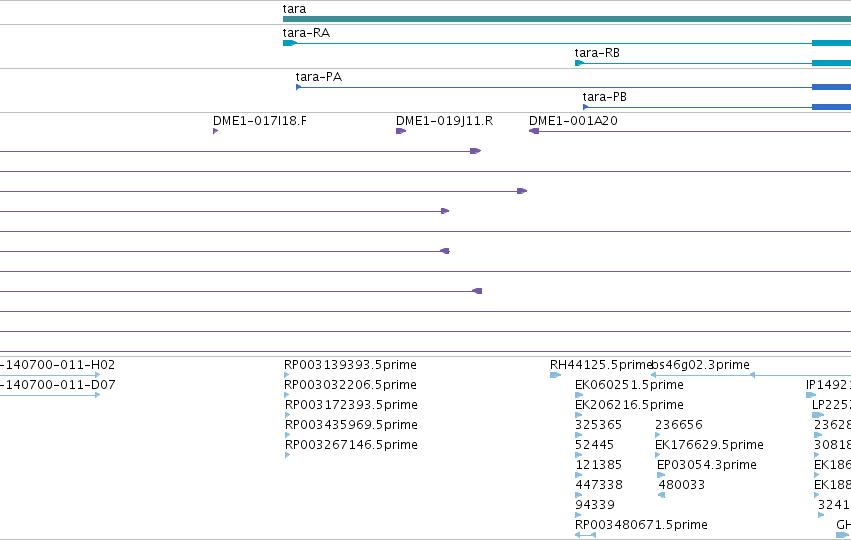851x540 pixels.
Task: Open the DME1-017I18.F feature label
Action: (x=259, y=120)
